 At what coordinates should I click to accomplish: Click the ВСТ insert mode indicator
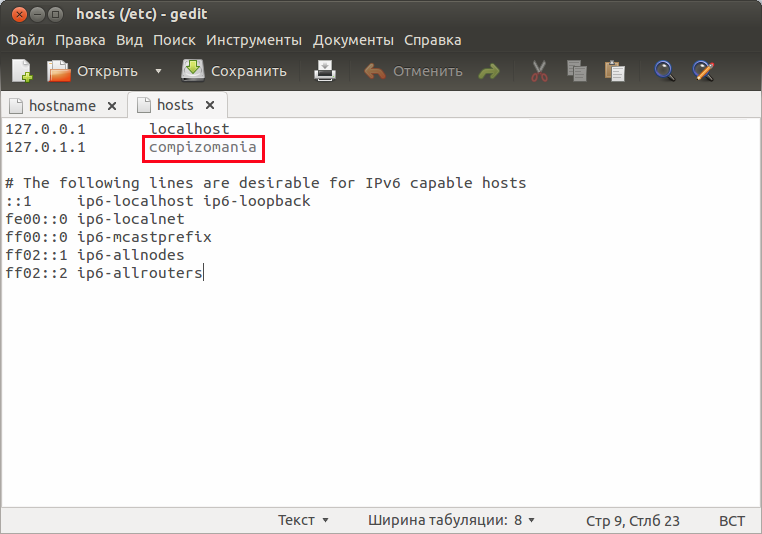click(731, 521)
